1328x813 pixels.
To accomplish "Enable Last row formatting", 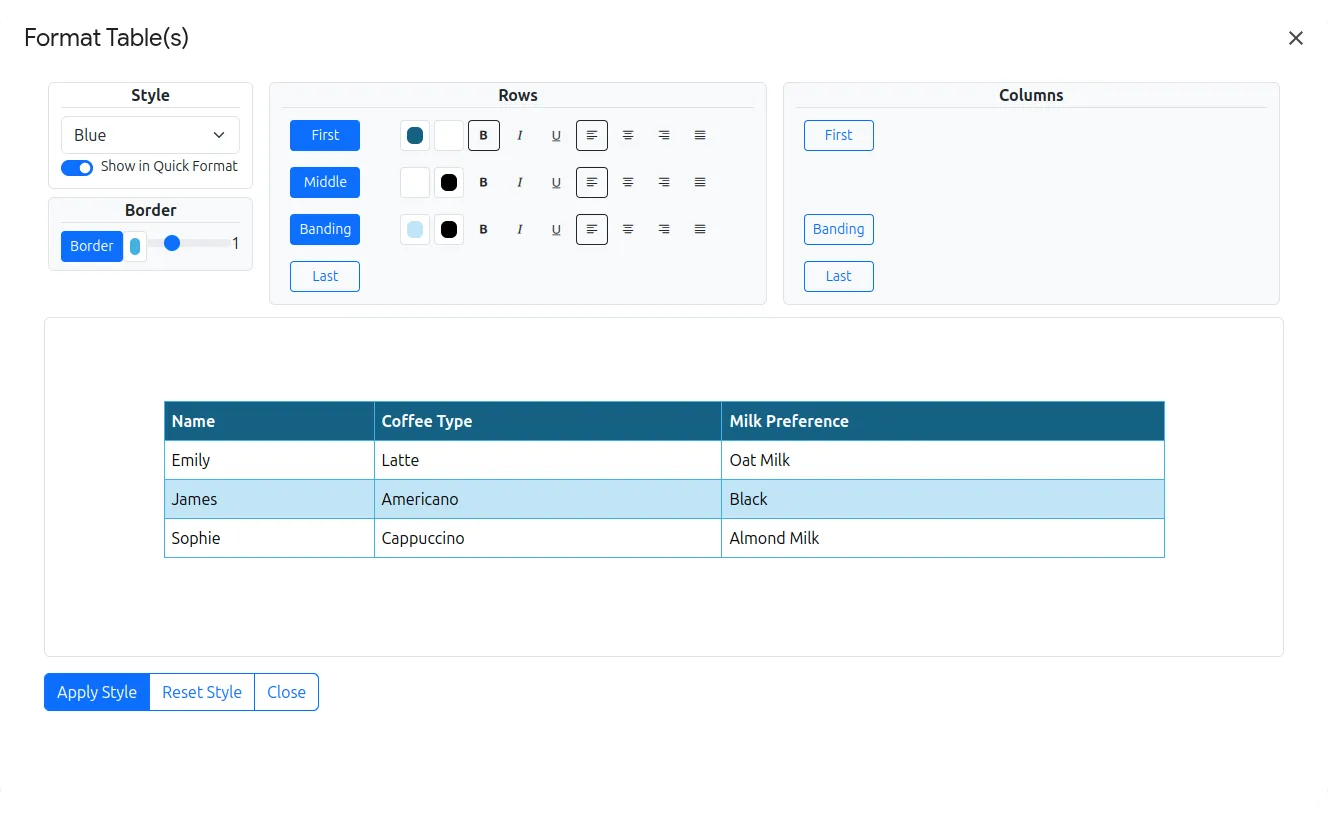I will pyautogui.click(x=324, y=276).
